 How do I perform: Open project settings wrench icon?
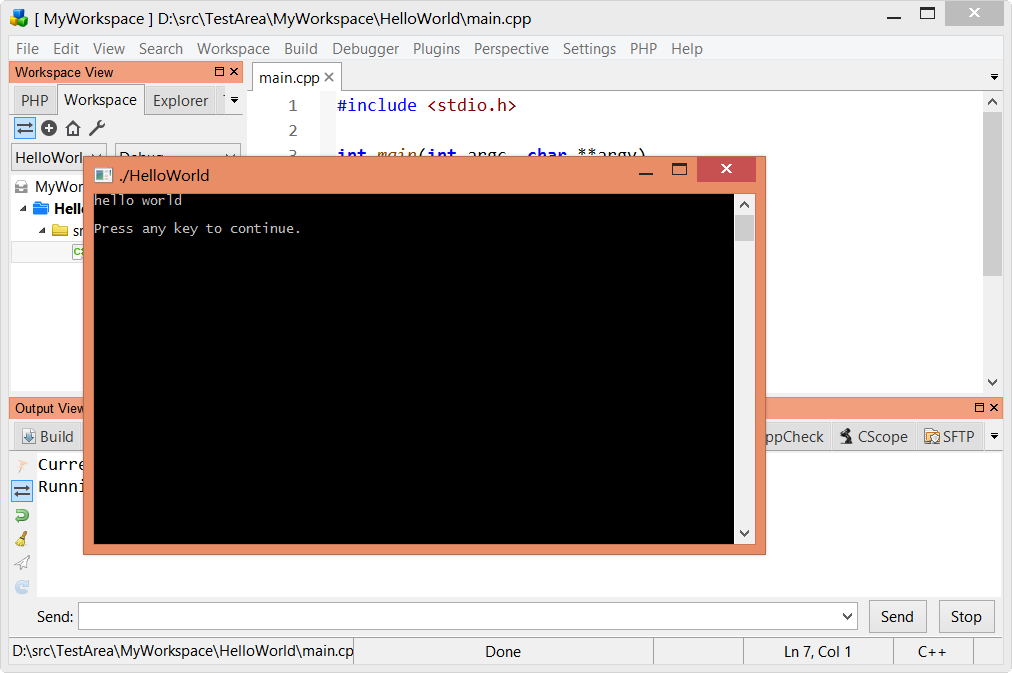coord(97,128)
